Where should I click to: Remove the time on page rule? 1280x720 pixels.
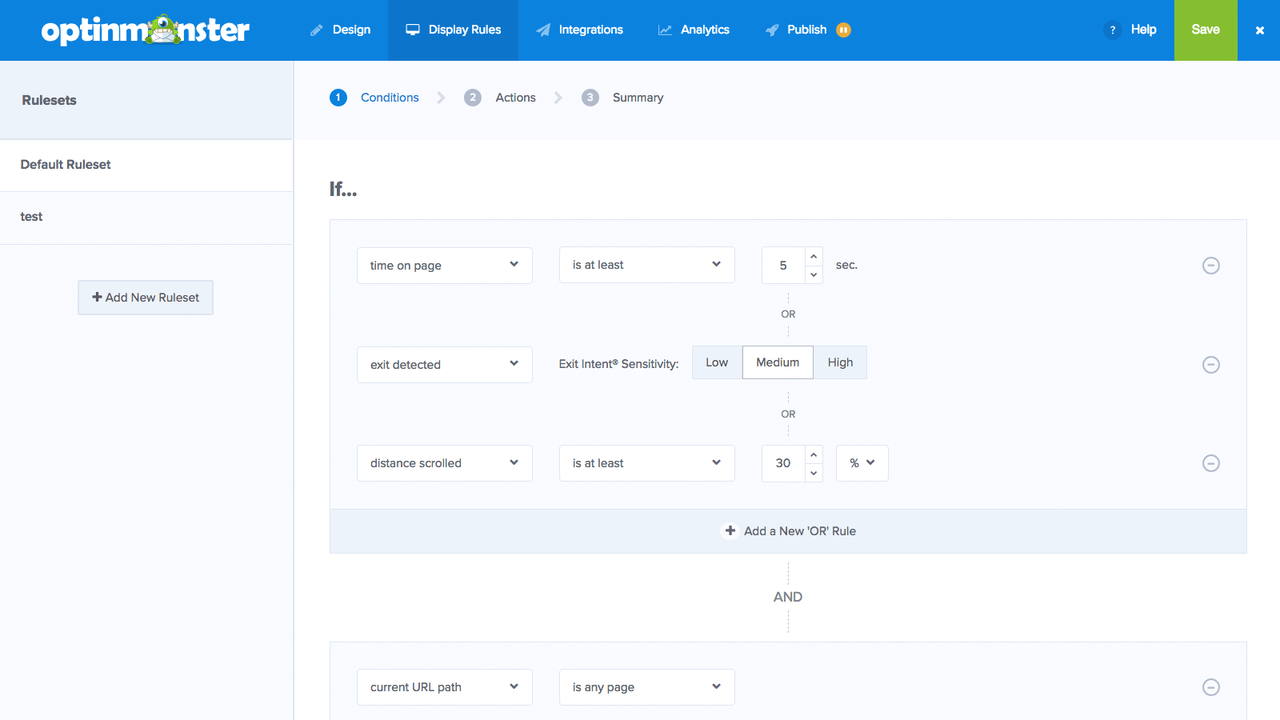click(x=1210, y=266)
